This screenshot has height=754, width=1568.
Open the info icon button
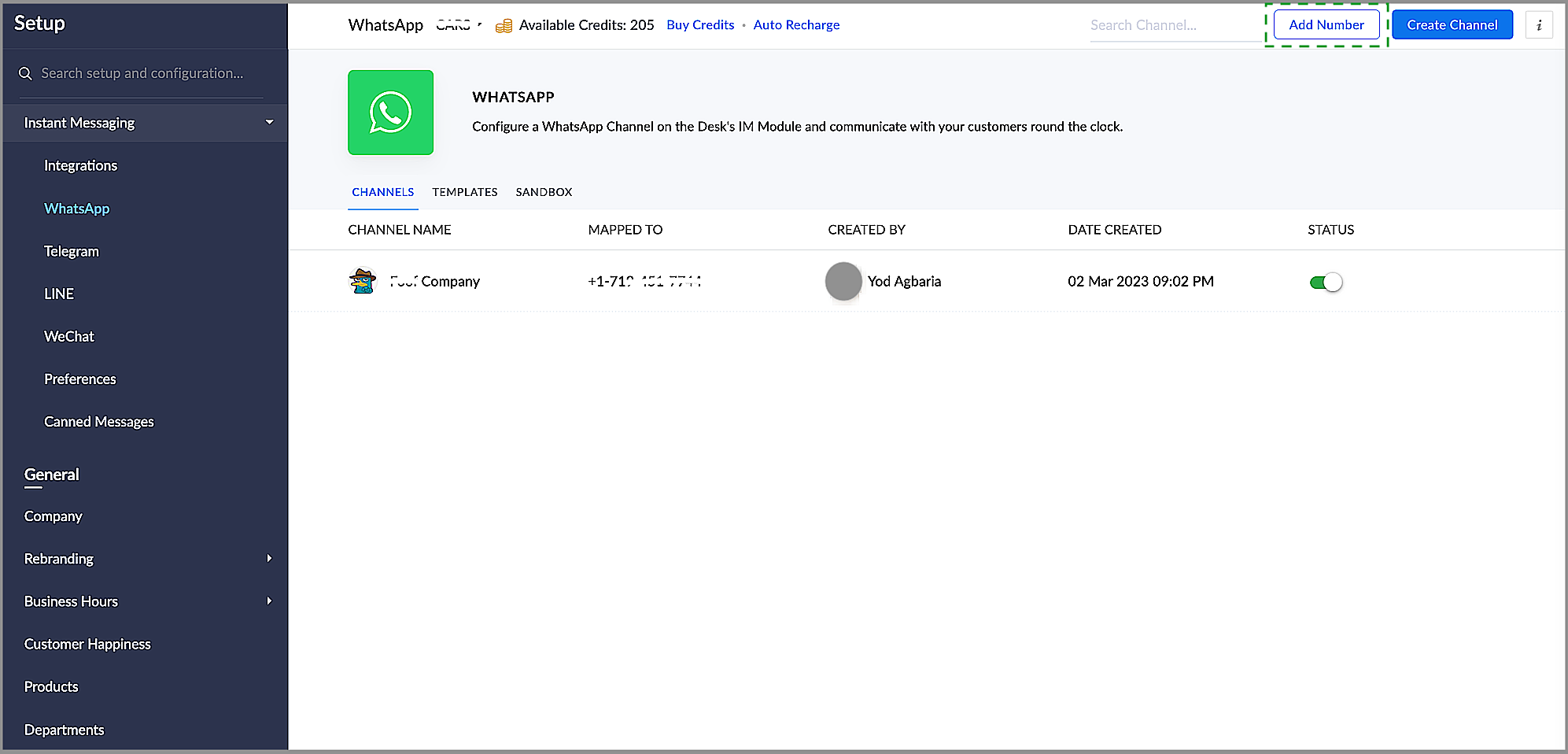(x=1539, y=25)
